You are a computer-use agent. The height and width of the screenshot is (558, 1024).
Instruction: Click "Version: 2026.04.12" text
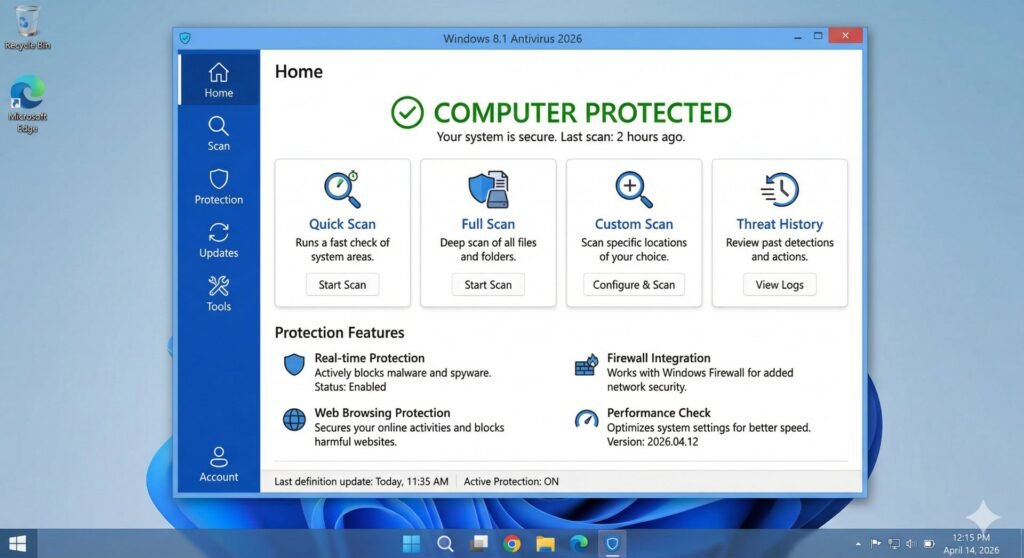click(652, 442)
